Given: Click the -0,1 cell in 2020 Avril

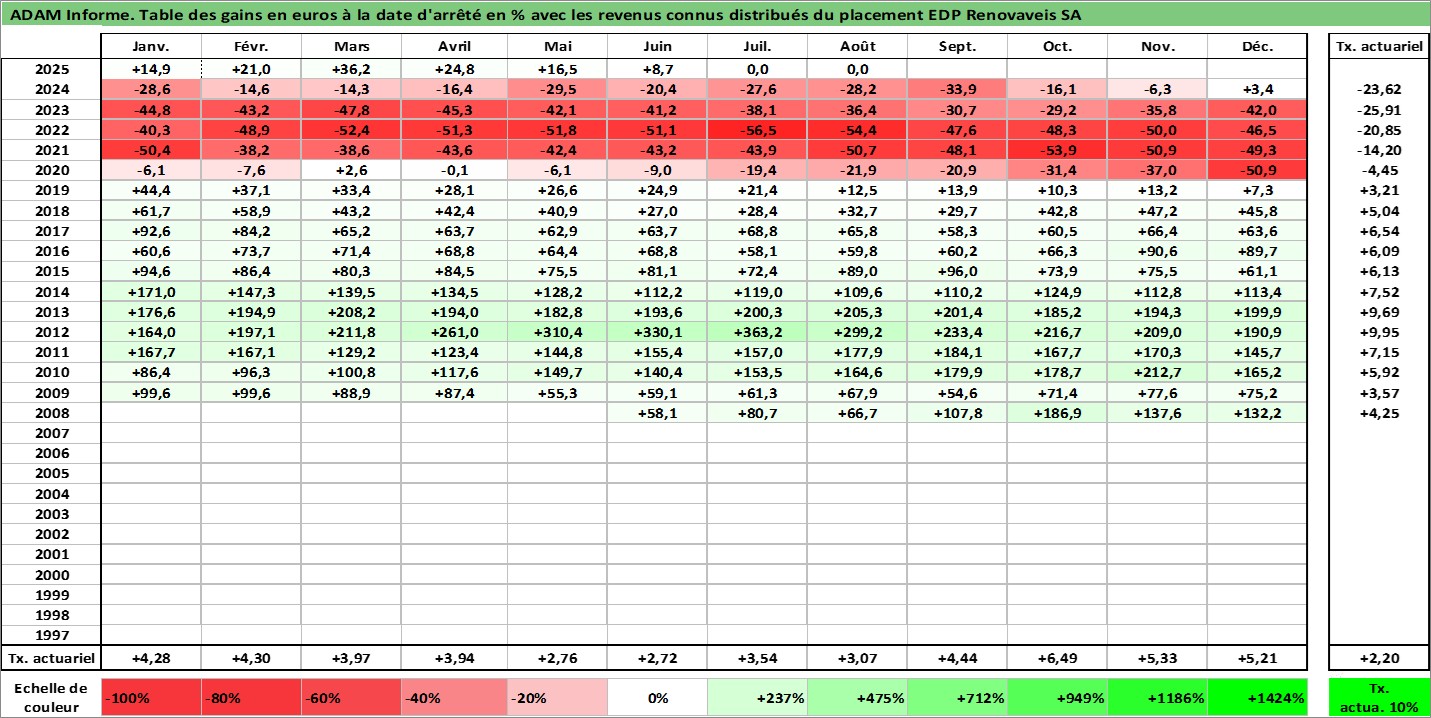Looking at the screenshot, I should click(x=455, y=170).
